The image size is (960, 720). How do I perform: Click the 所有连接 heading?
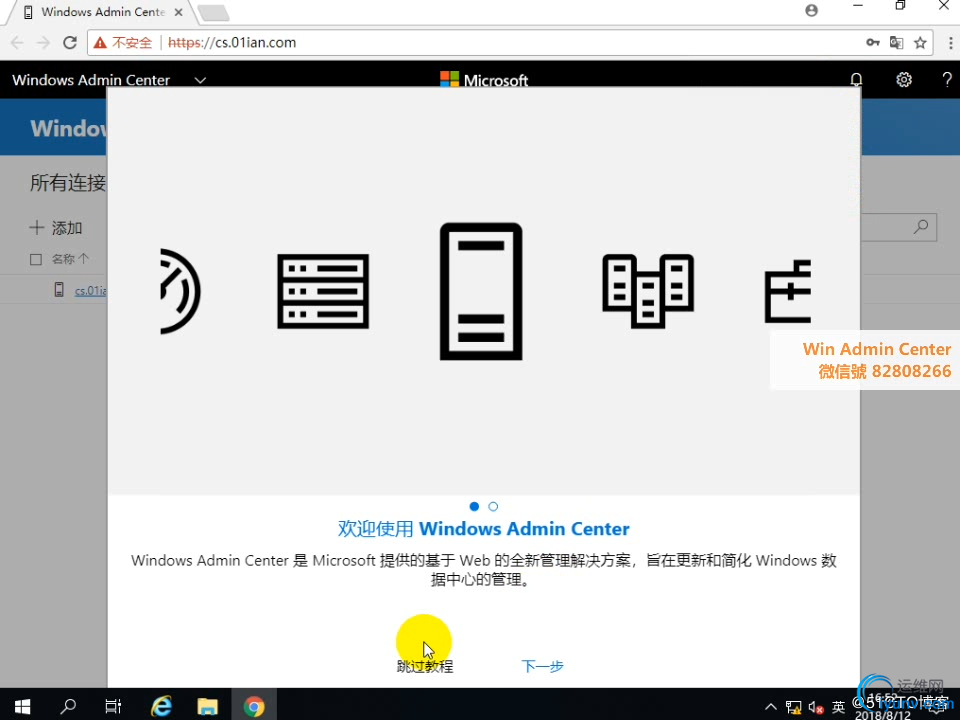(x=68, y=182)
